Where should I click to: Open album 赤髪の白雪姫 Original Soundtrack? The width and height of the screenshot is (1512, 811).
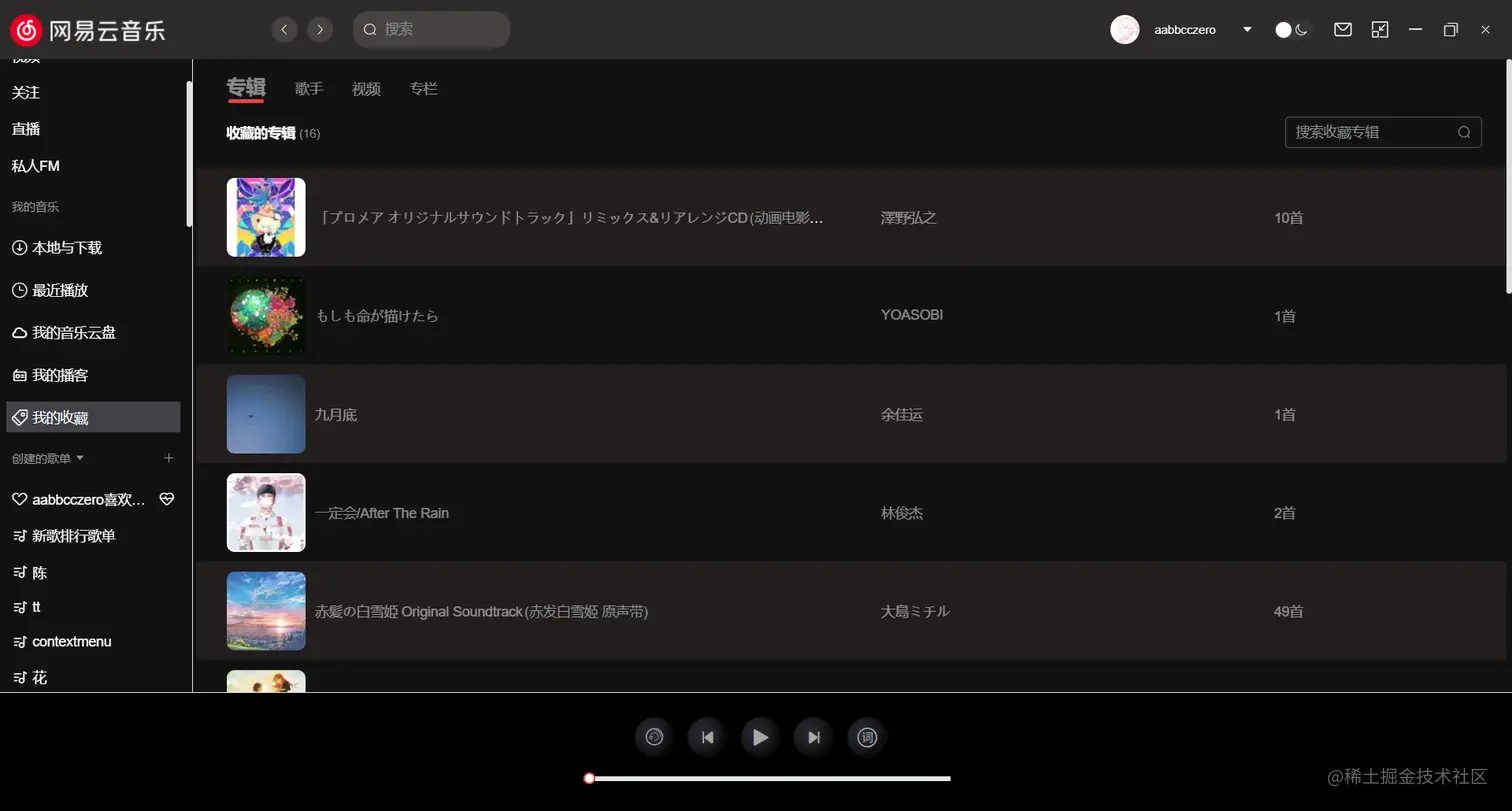(481, 611)
